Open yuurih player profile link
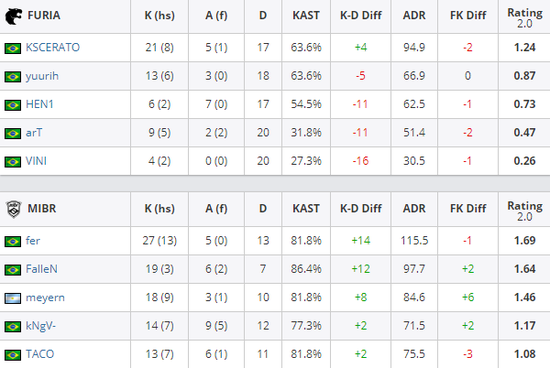 (42, 76)
